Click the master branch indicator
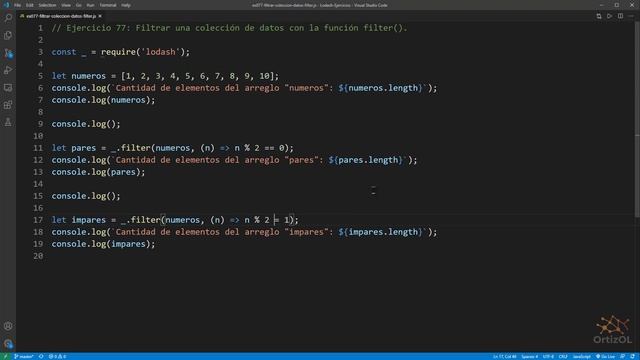 [24, 356]
